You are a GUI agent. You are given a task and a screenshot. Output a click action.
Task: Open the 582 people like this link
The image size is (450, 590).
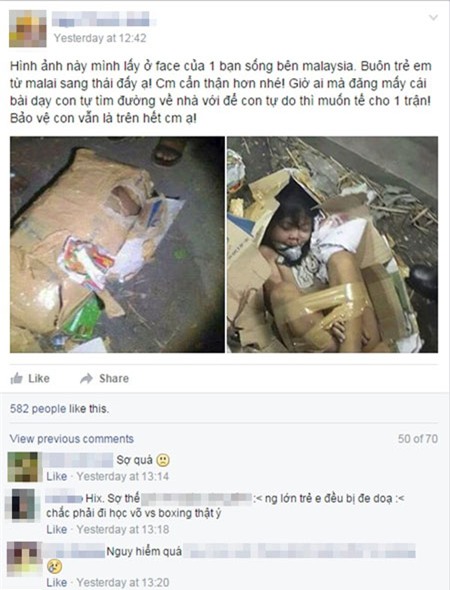(59, 409)
